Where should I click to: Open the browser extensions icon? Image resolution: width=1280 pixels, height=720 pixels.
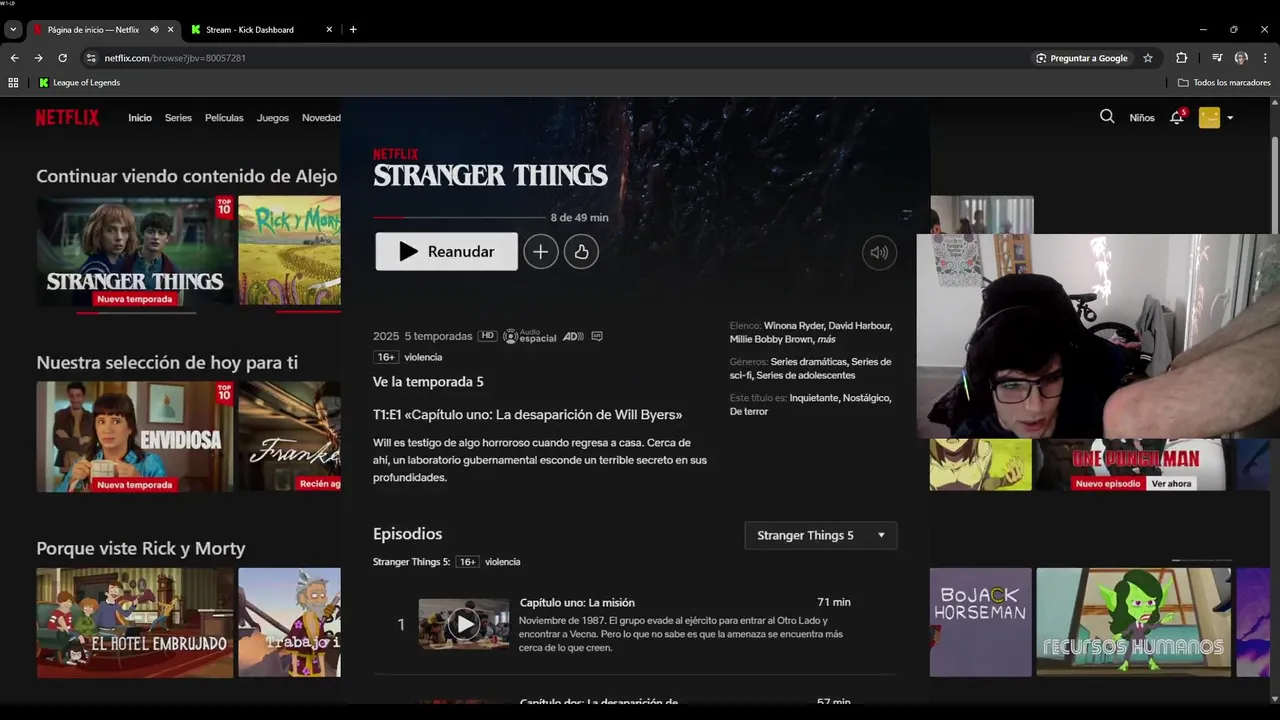click(x=1181, y=58)
